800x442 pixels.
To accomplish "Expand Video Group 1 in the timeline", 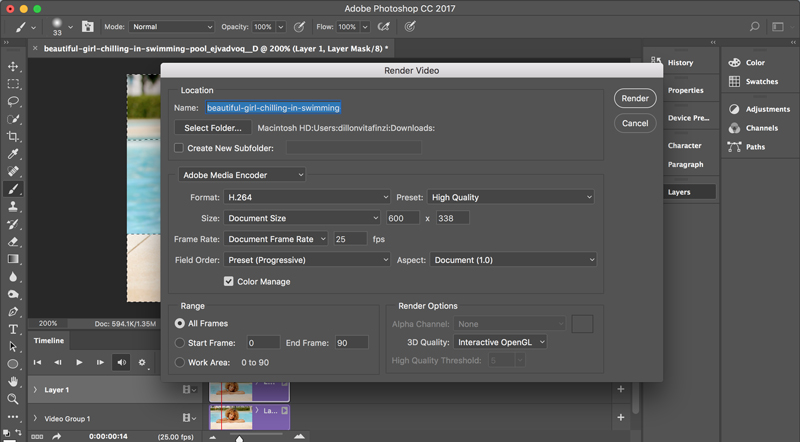I will click(35, 418).
